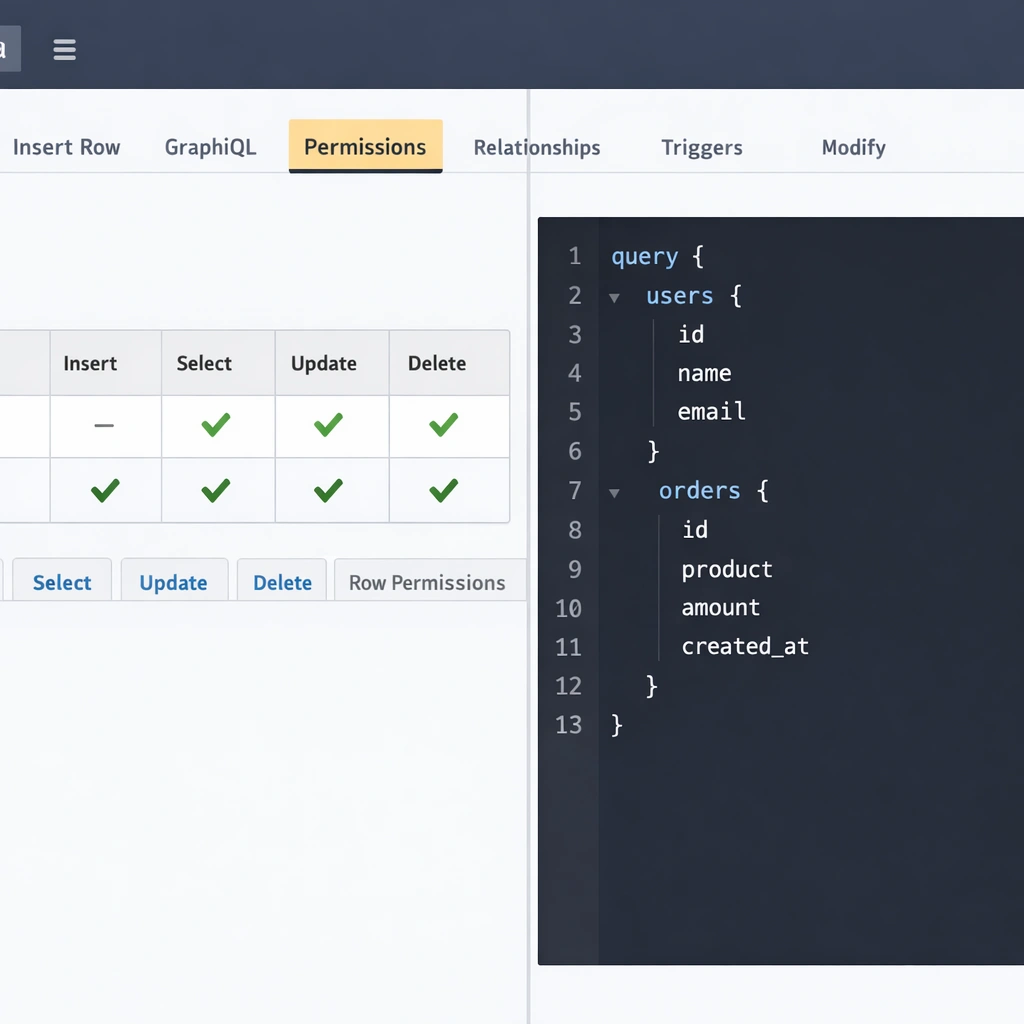Screen dimensions: 1024x1024
Task: Go to the Relationships tab
Action: (x=537, y=148)
